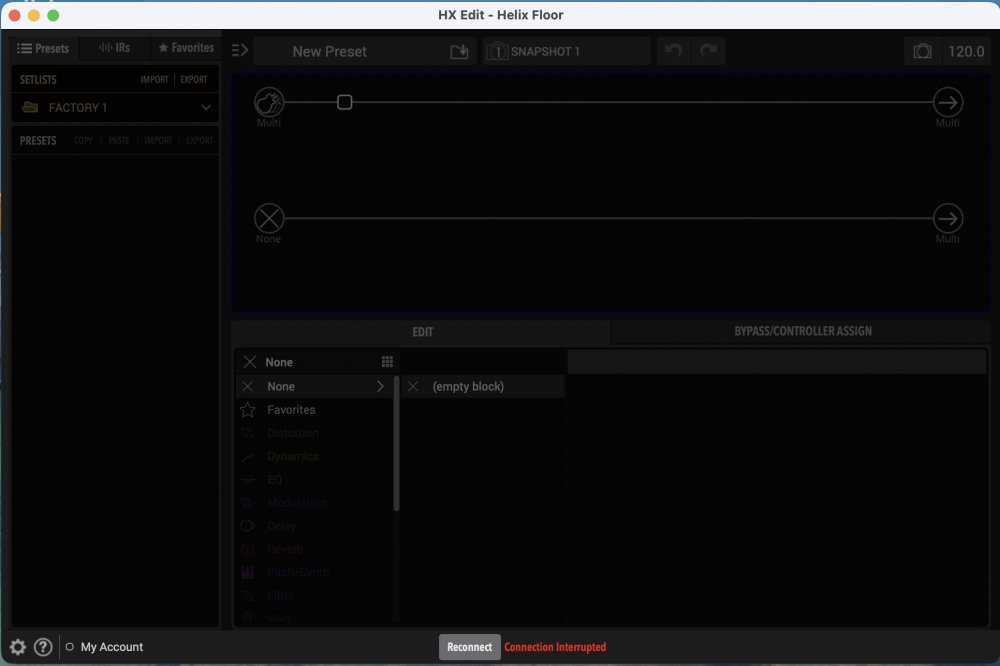Open the model grid view icon

(387, 362)
